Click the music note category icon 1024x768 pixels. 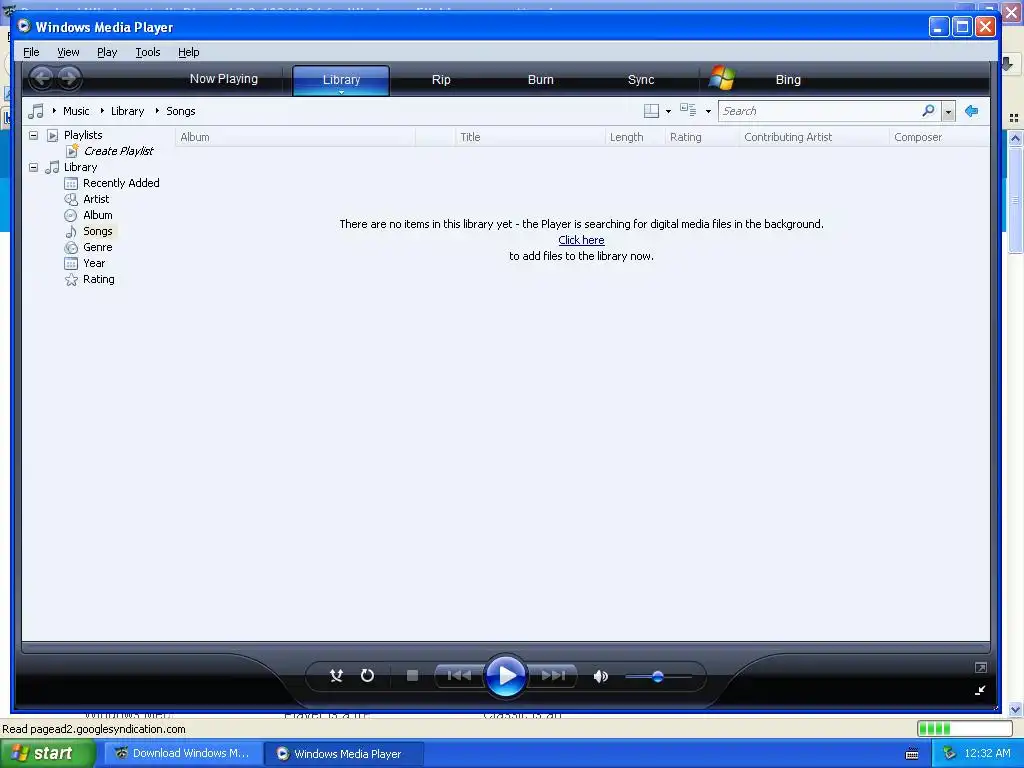point(36,111)
